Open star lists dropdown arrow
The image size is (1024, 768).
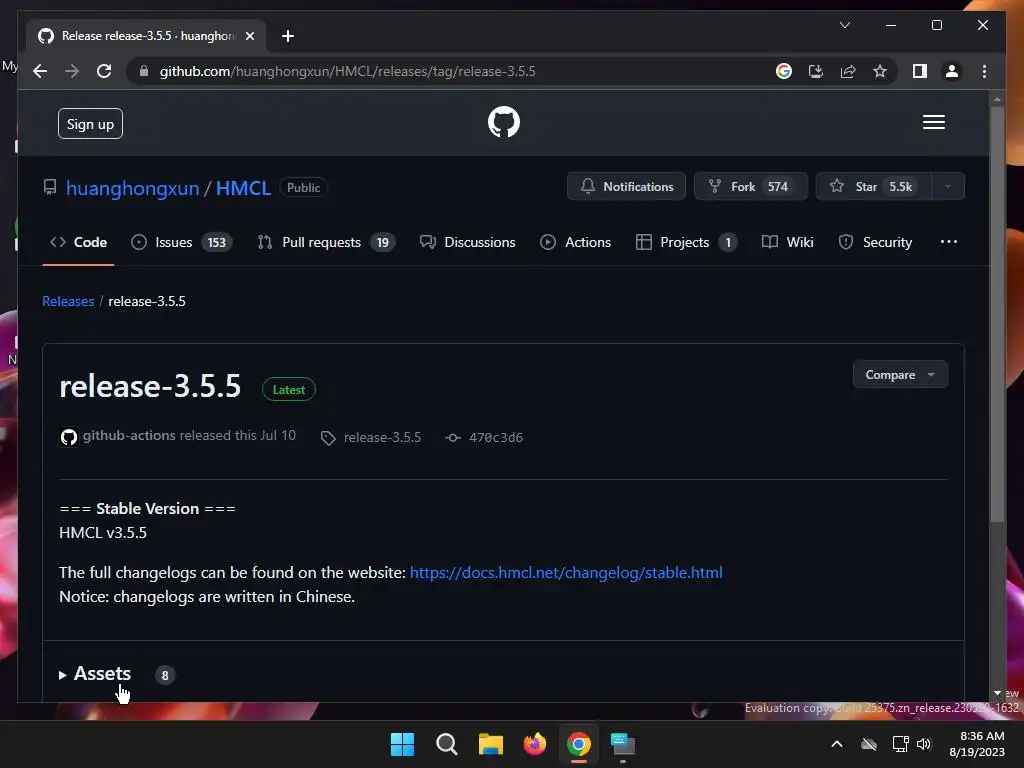pos(948,187)
